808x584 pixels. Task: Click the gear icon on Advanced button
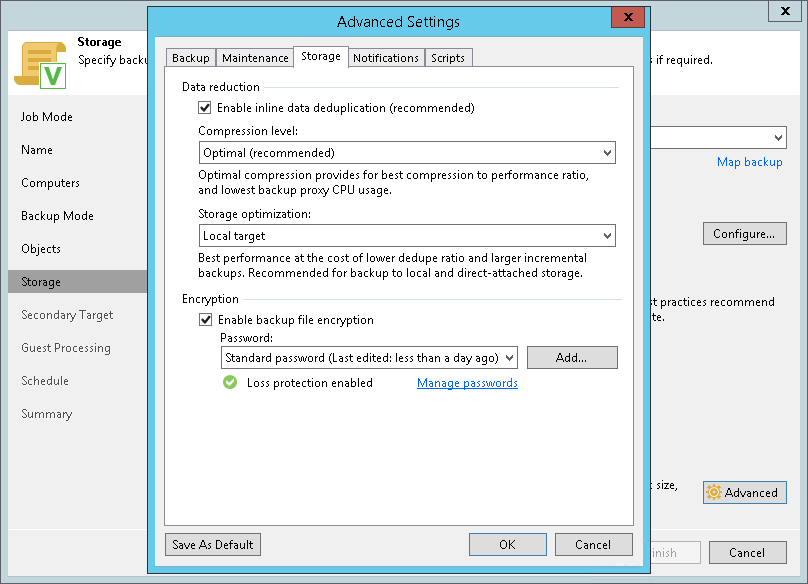[714, 492]
